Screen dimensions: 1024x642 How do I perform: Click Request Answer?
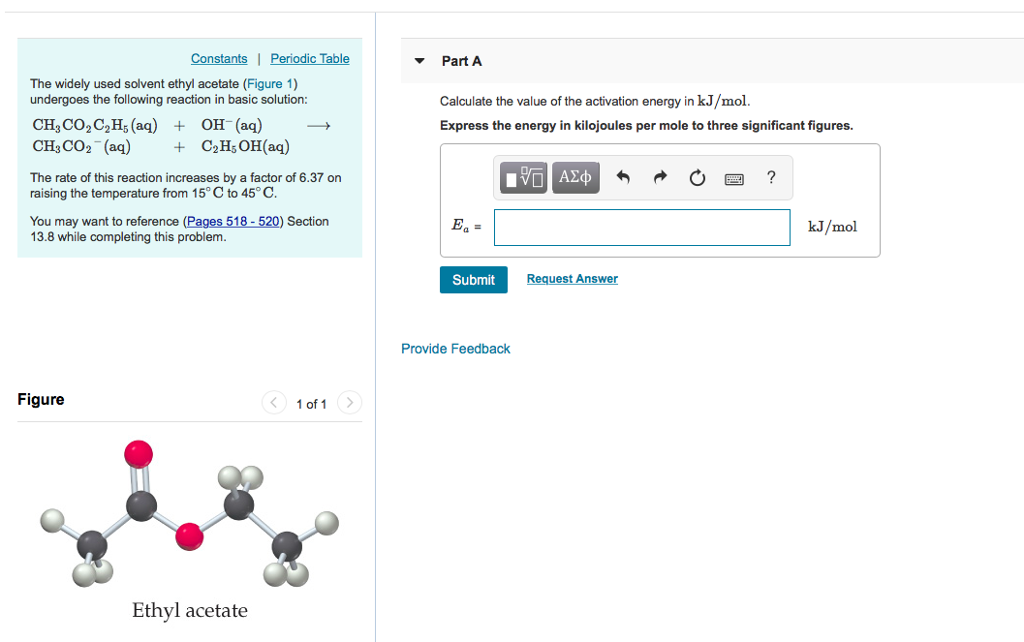coord(571,278)
